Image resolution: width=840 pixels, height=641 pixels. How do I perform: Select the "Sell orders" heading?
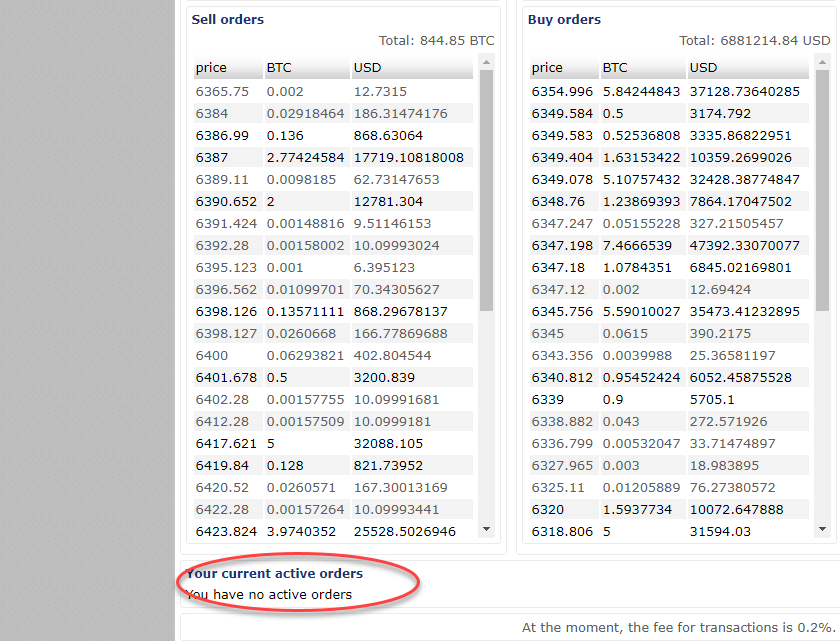[228, 20]
